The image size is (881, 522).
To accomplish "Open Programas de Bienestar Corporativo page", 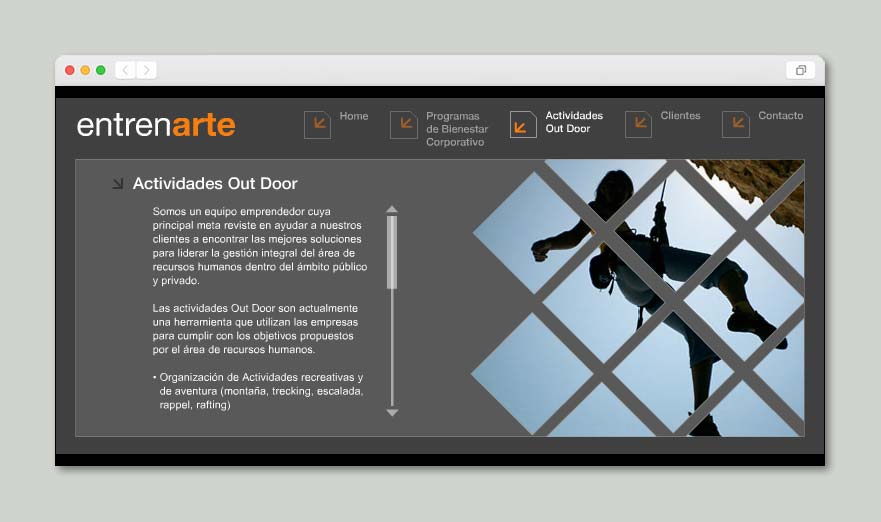I will pos(457,129).
